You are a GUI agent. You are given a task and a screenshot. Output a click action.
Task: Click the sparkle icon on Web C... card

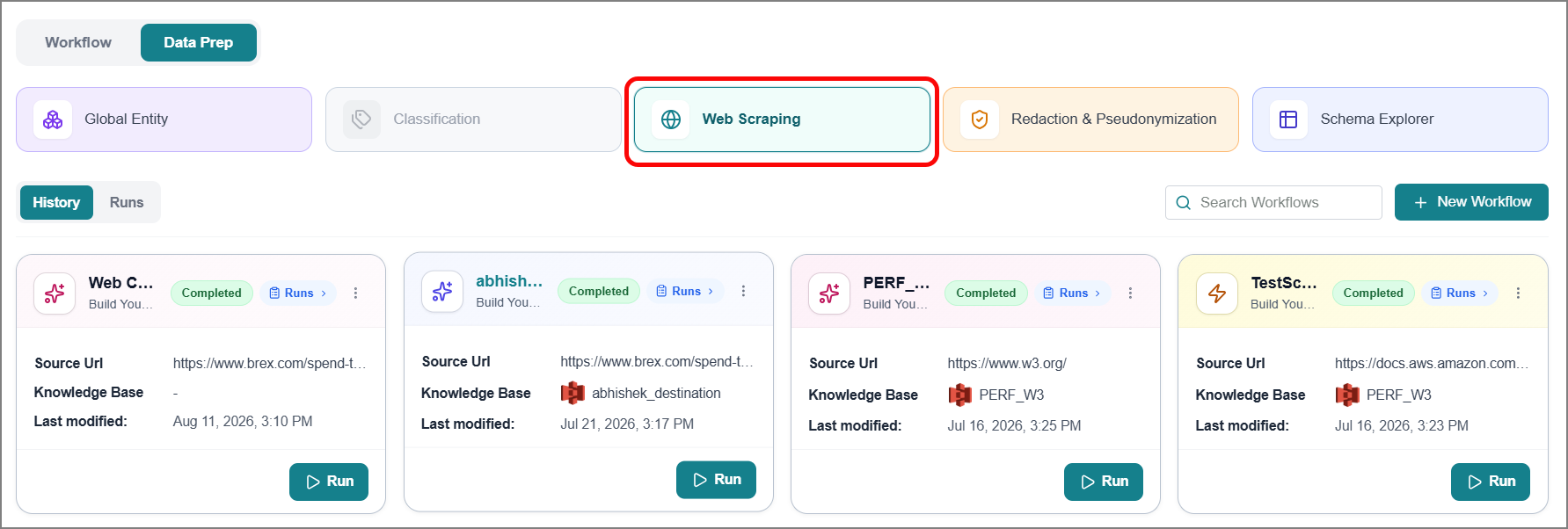55,293
